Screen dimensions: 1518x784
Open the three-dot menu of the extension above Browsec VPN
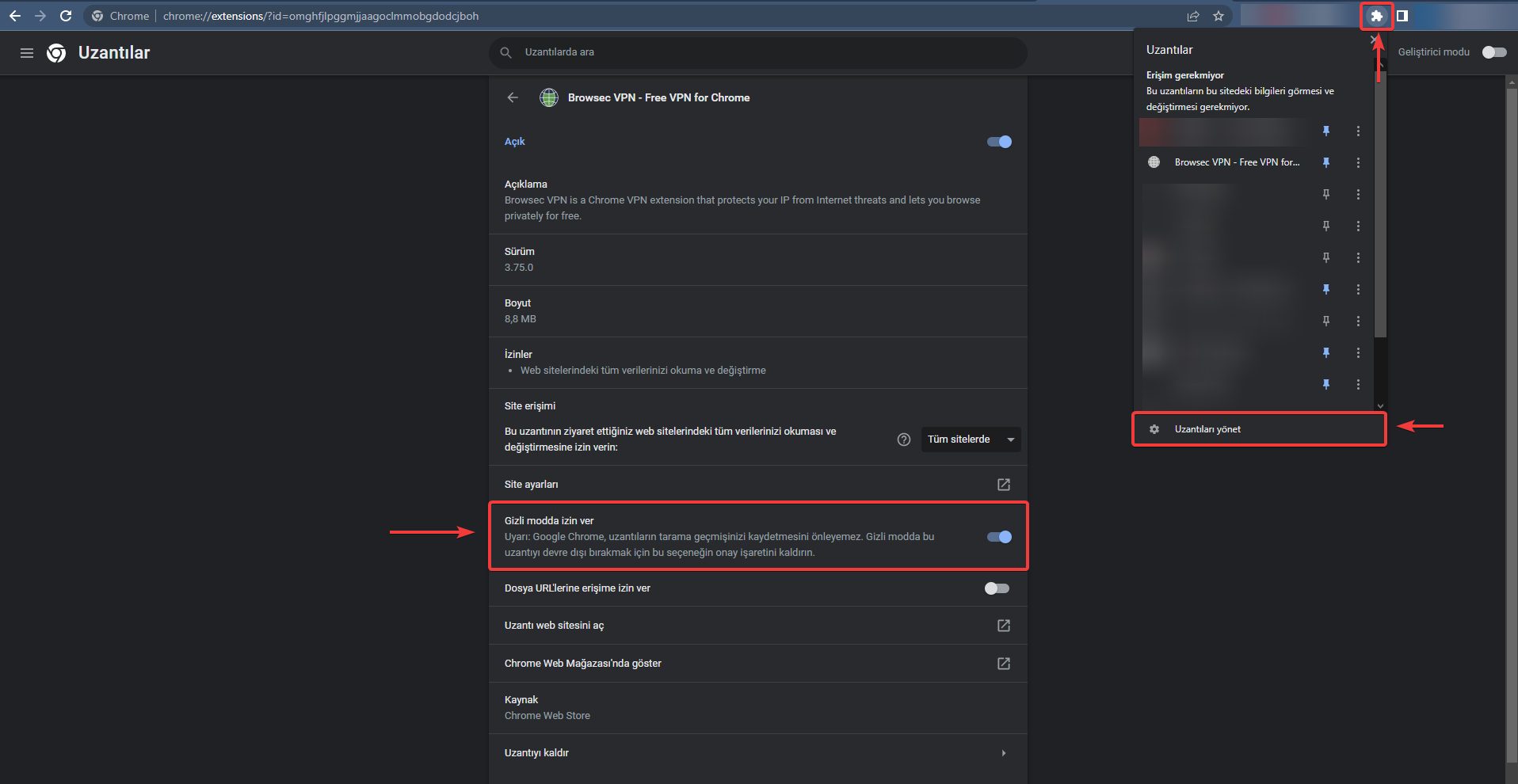[x=1358, y=131]
